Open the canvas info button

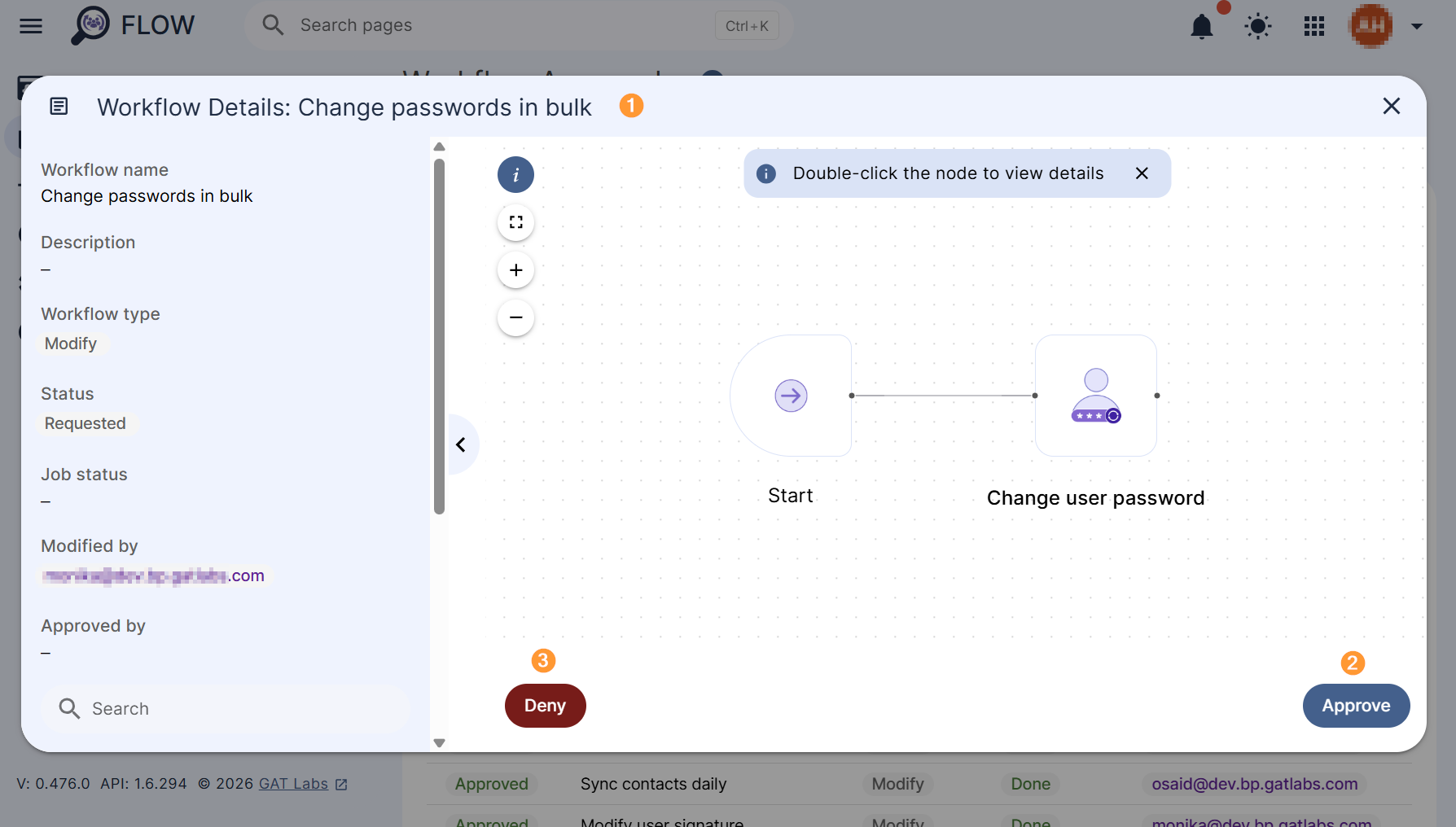[515, 174]
